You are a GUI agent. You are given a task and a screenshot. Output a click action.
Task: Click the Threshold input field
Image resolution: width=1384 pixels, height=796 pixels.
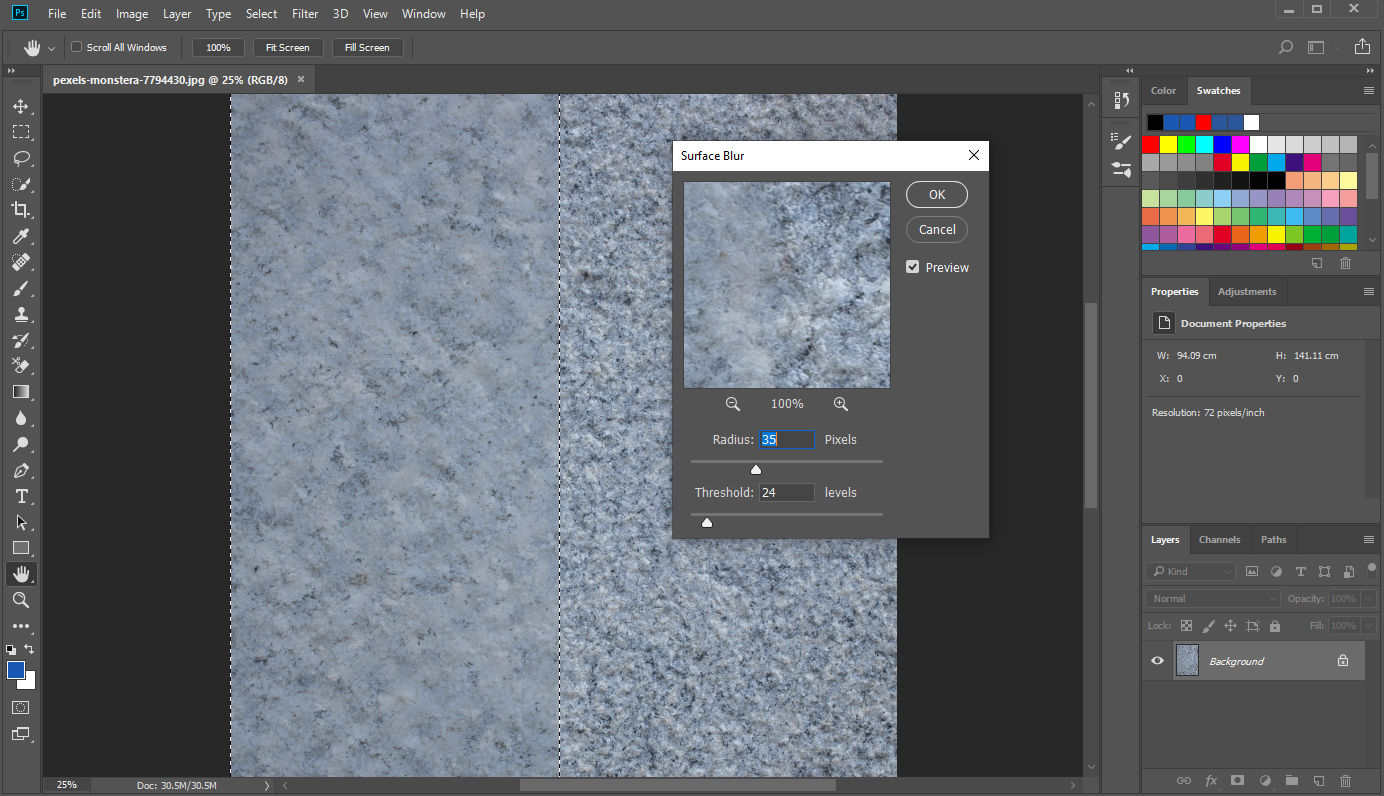tap(786, 492)
